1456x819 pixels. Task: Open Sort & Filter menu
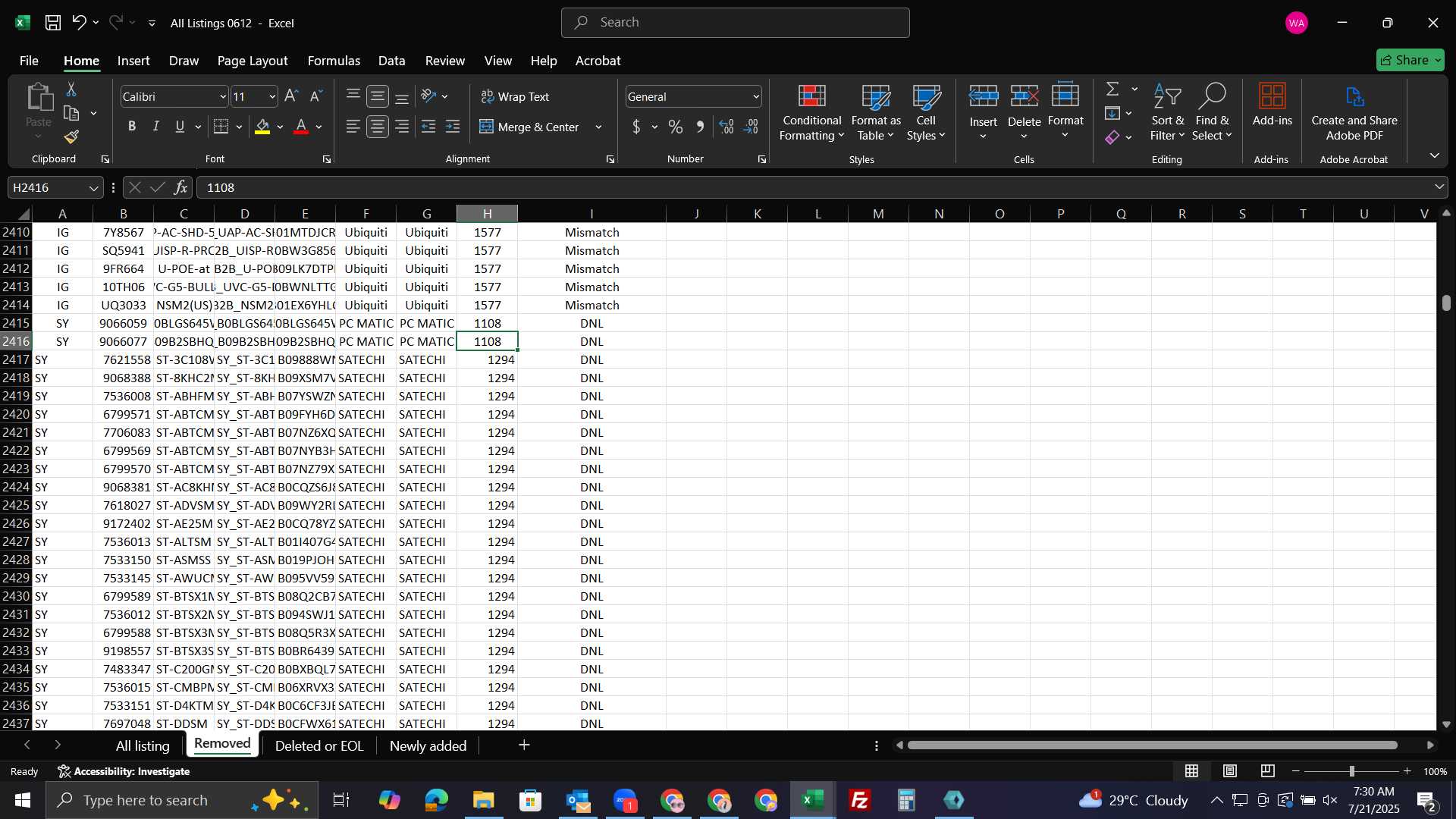1167,112
